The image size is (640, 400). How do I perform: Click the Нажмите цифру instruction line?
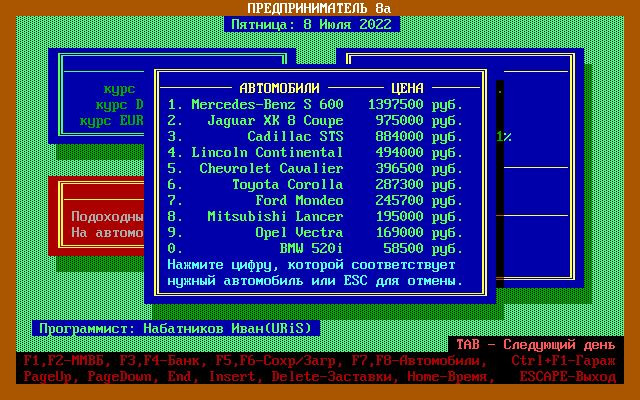click(311, 264)
